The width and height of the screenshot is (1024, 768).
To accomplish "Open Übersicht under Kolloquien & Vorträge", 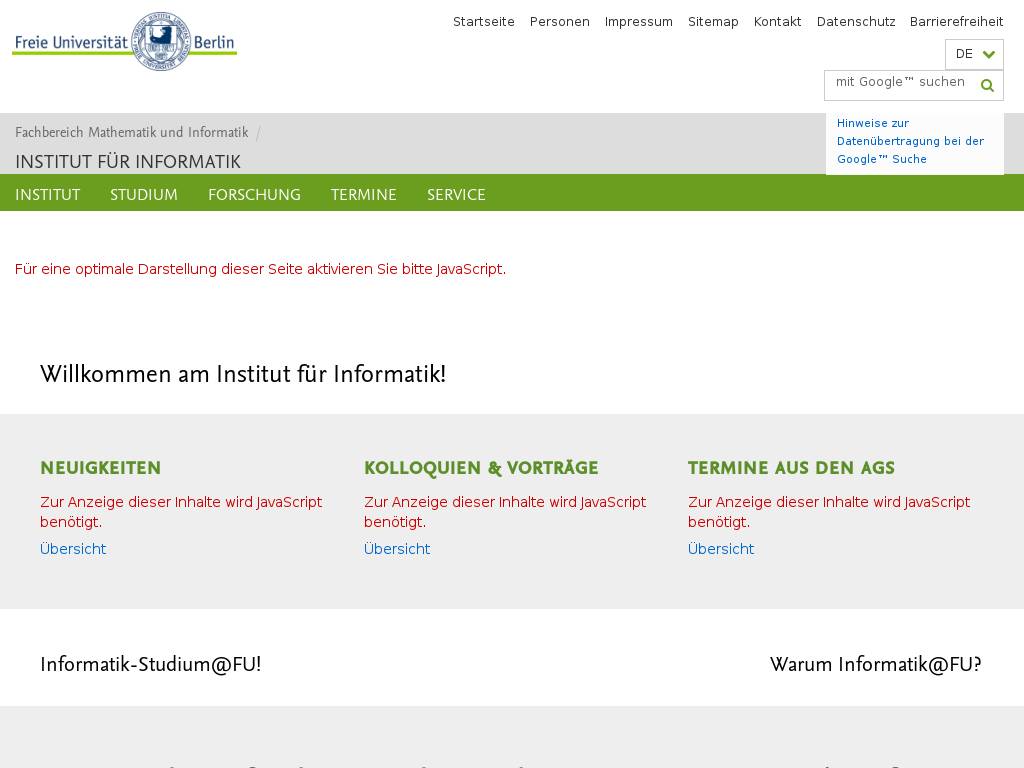I will pos(397,549).
